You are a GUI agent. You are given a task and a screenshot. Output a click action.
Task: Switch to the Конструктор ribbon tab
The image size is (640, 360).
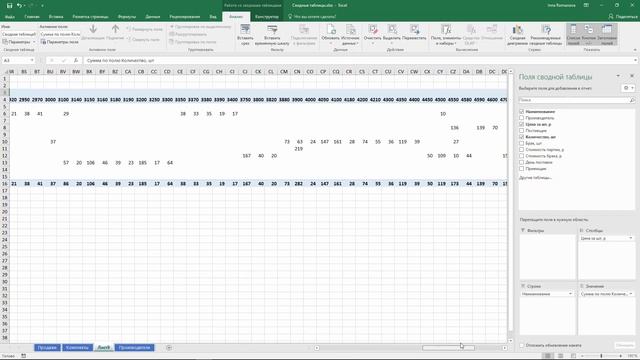(267, 17)
